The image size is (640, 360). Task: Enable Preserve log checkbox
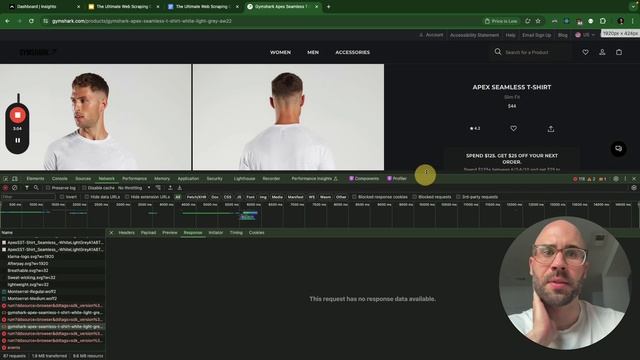click(x=48, y=188)
